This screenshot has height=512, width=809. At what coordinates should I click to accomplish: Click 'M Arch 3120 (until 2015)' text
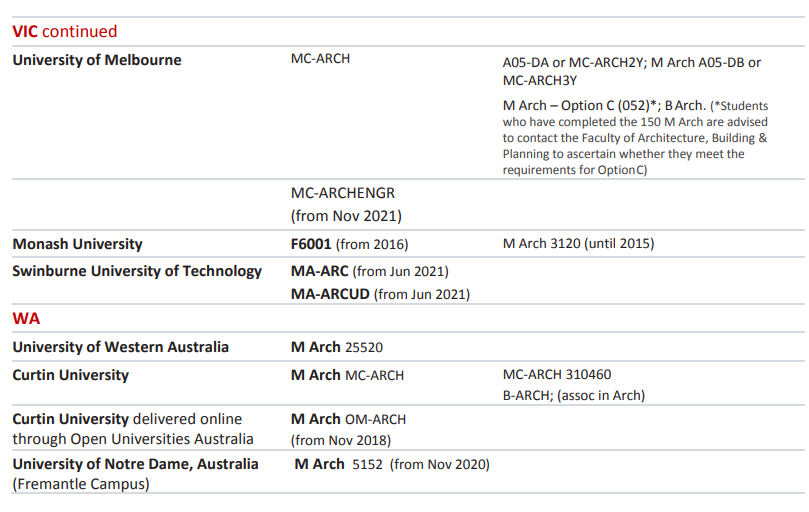click(x=578, y=243)
